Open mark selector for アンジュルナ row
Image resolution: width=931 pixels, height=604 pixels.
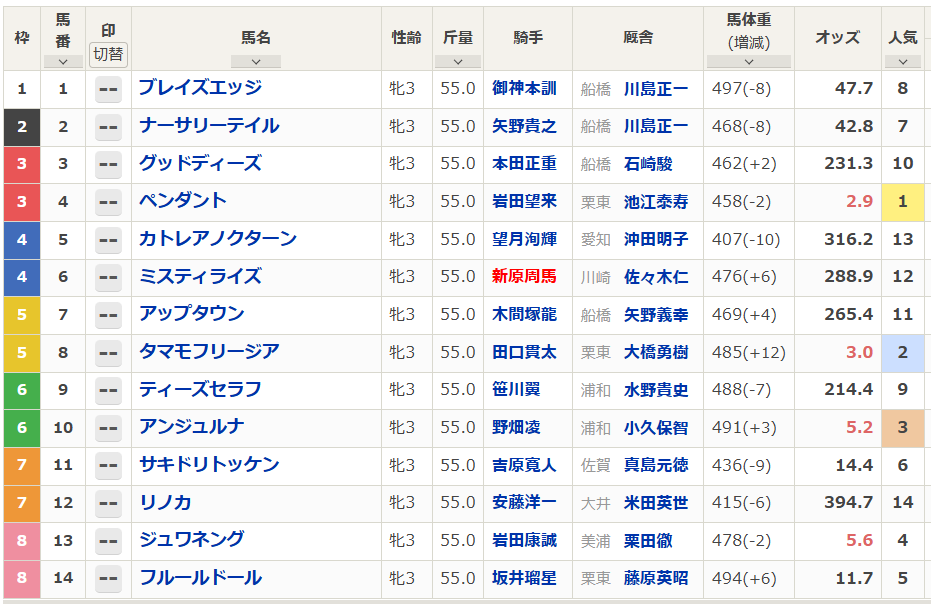(108, 428)
